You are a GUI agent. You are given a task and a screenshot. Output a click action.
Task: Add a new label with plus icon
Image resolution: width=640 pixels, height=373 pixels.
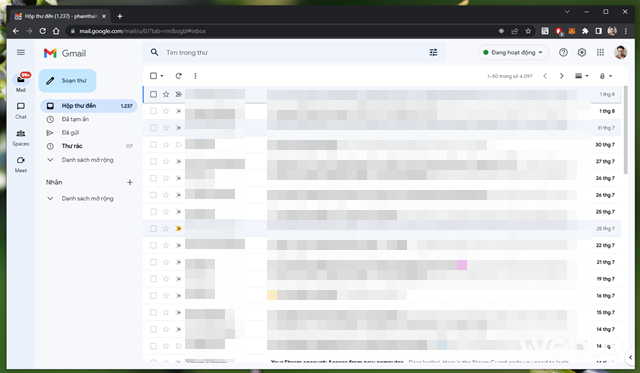click(130, 182)
